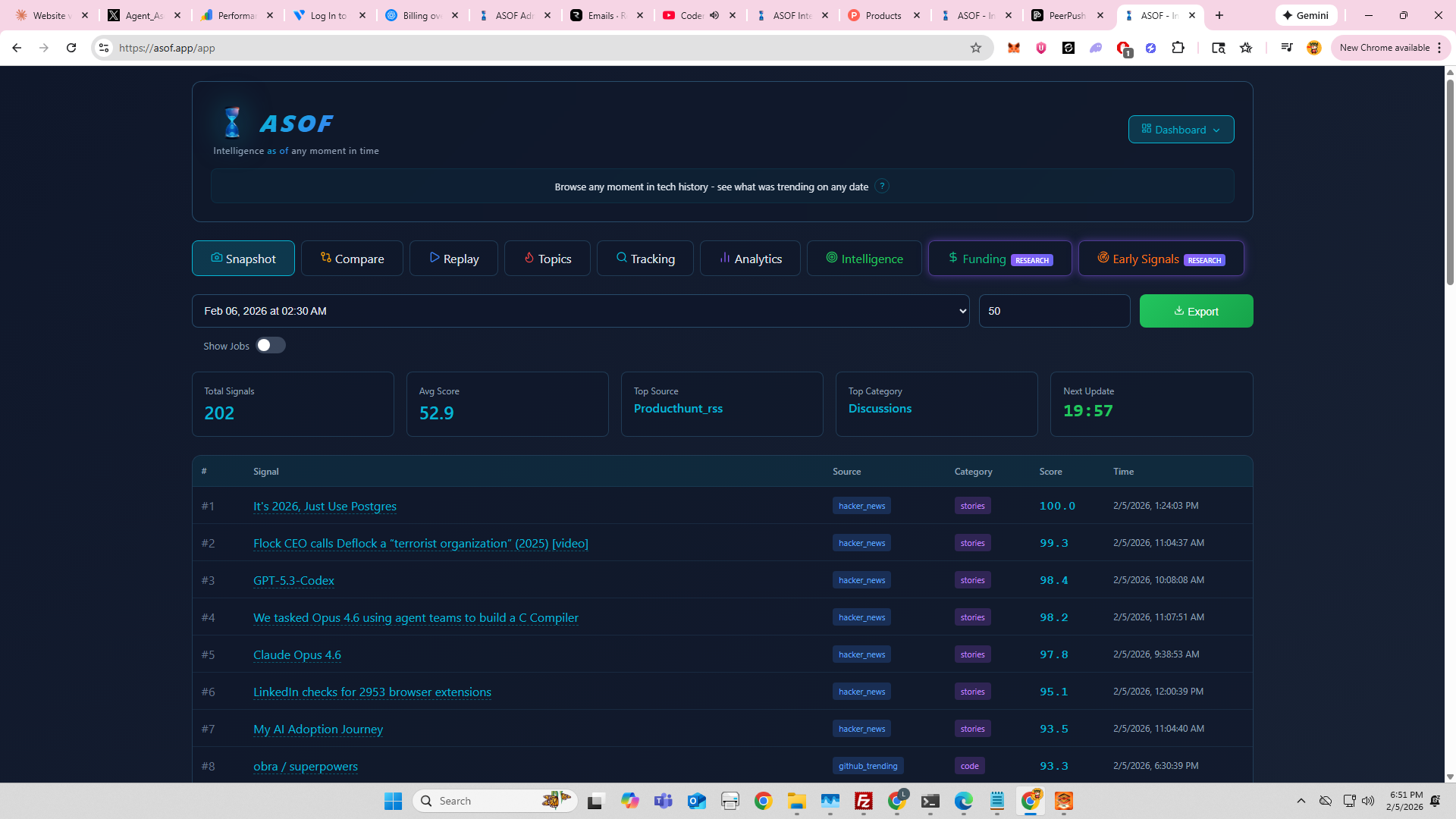Image resolution: width=1456 pixels, height=819 pixels.
Task: Open the Chrome three-dot menu
Action: 1440,47
